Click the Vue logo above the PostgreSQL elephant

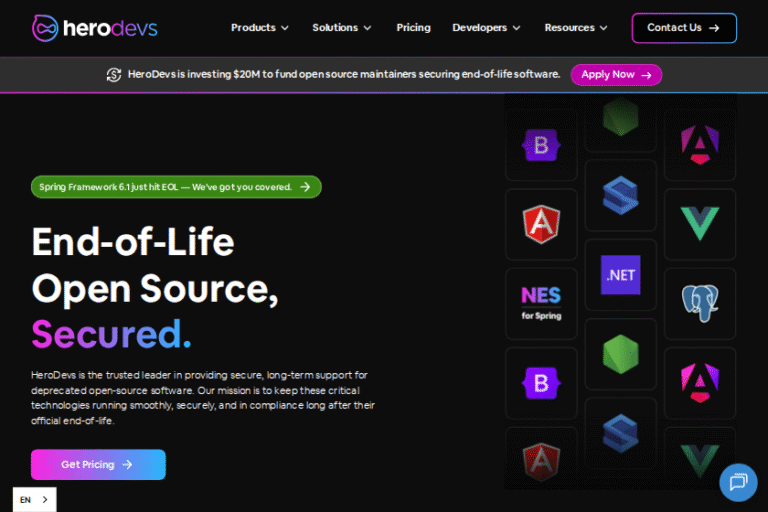[700, 223]
